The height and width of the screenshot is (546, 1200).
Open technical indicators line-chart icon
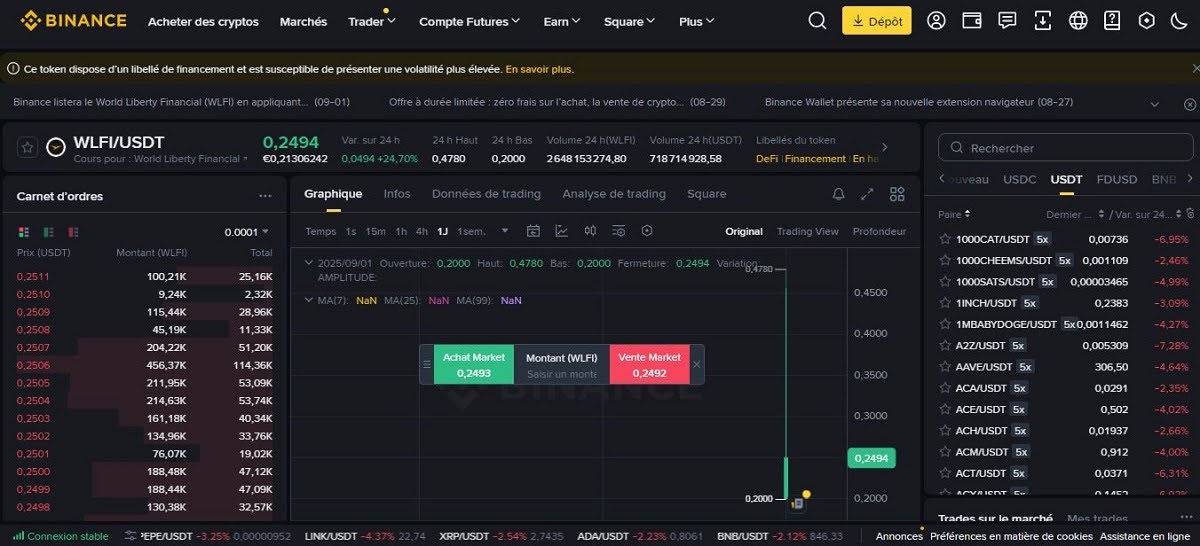coord(562,231)
